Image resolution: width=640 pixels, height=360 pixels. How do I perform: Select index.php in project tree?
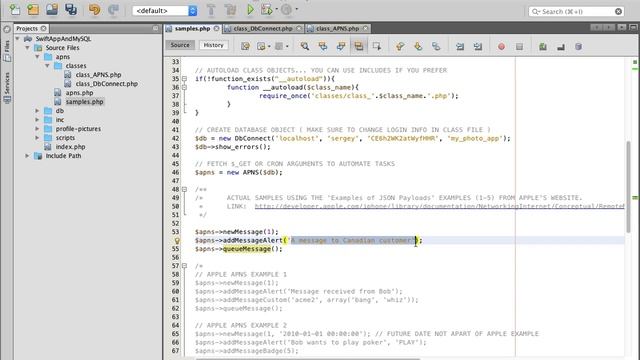[x=70, y=147]
